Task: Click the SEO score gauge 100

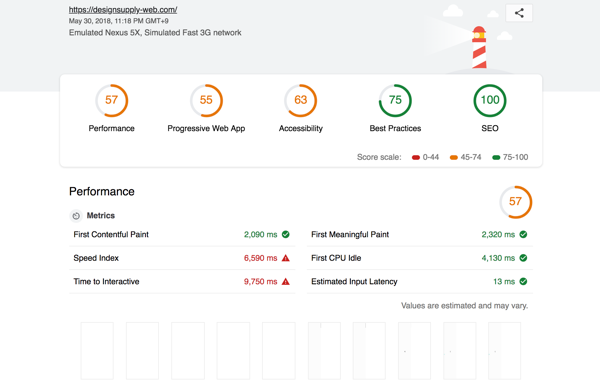Action: point(490,100)
